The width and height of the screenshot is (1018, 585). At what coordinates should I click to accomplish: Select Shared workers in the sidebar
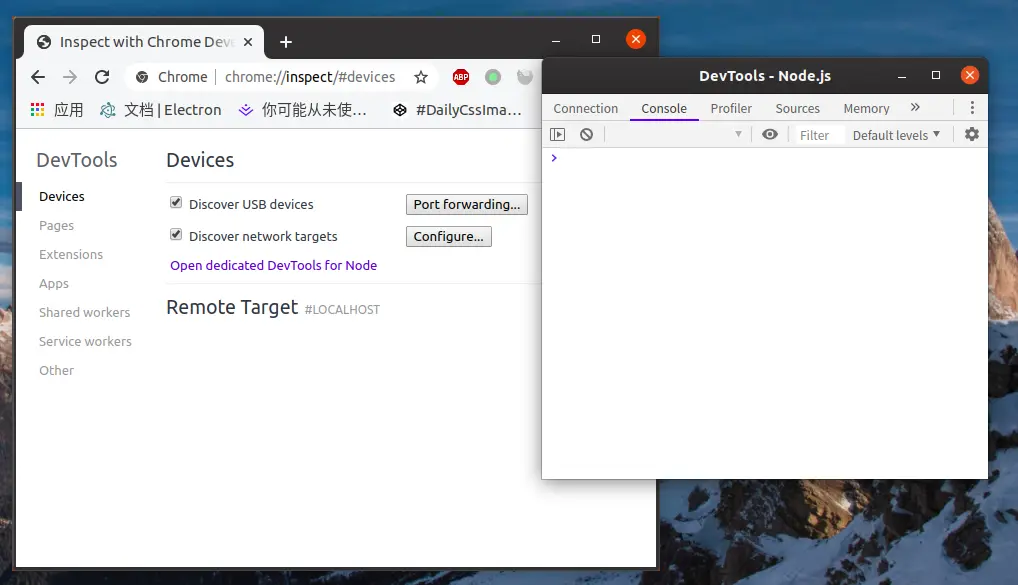click(84, 312)
